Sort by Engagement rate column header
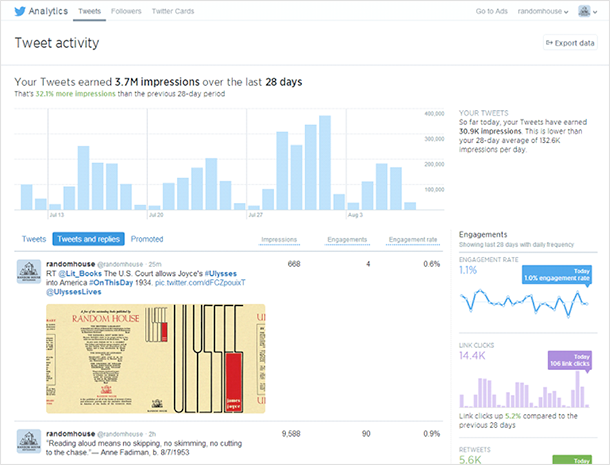 (413, 240)
